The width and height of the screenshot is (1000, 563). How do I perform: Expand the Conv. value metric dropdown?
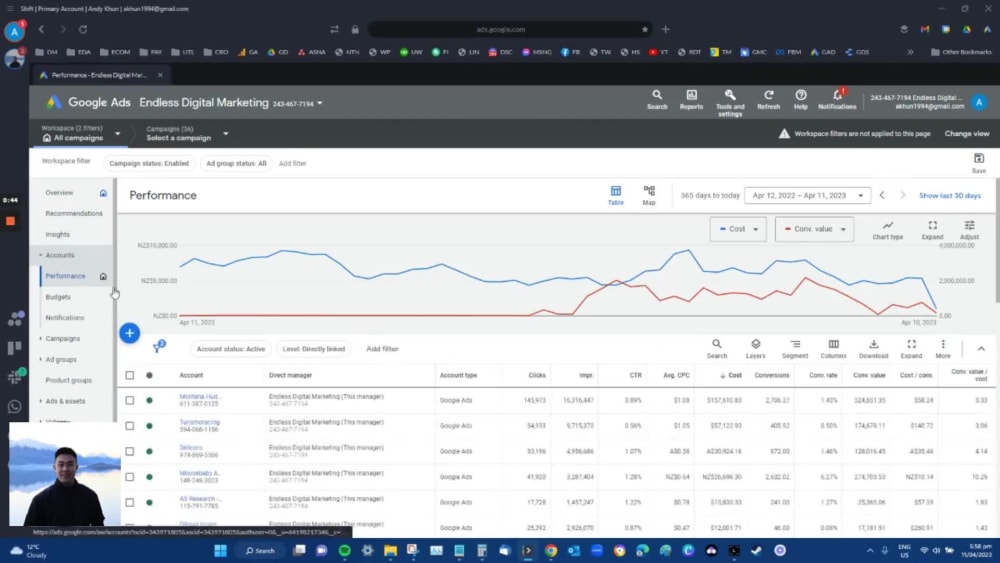pos(814,229)
